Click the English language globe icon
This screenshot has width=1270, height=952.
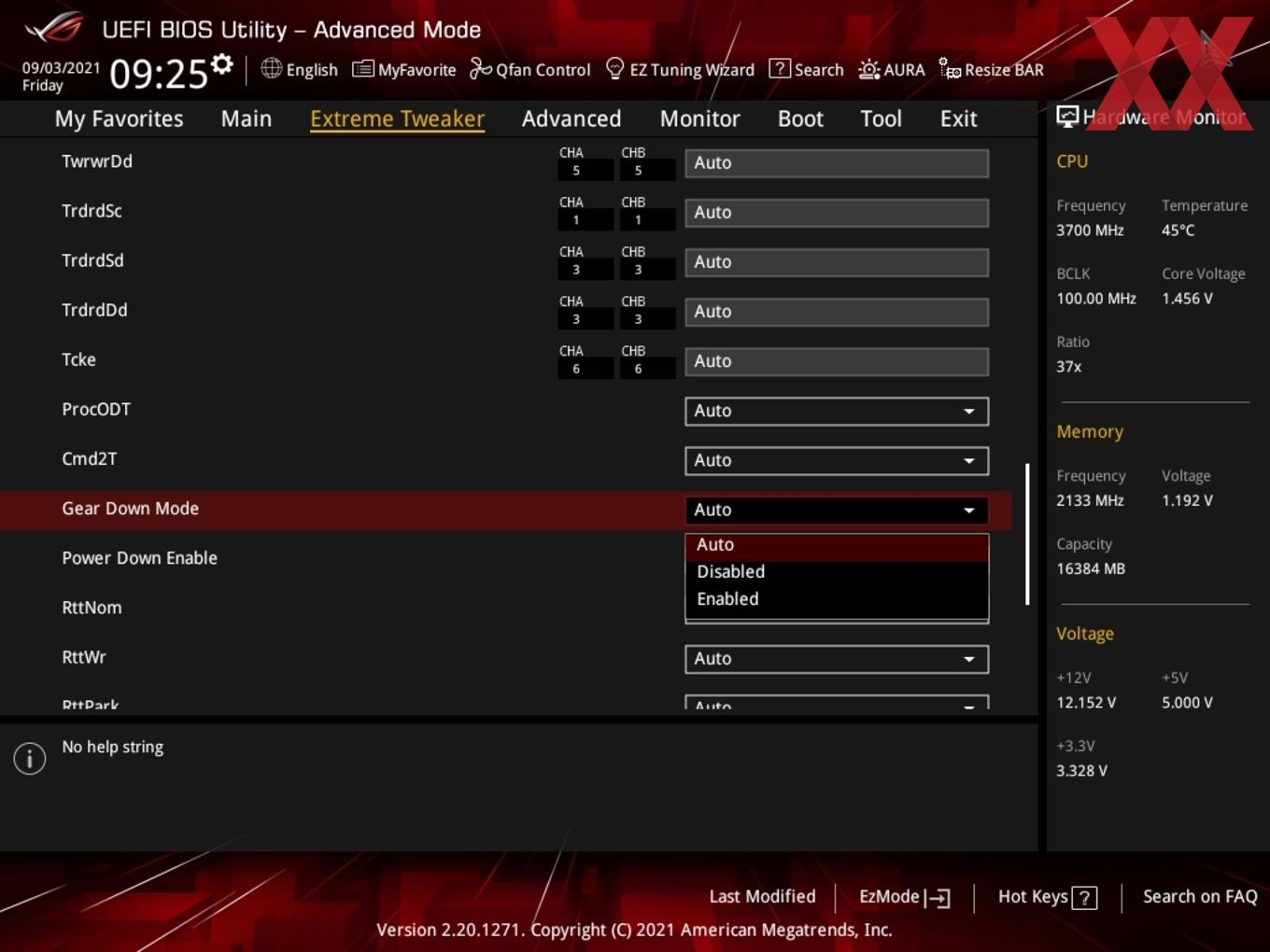[x=271, y=68]
